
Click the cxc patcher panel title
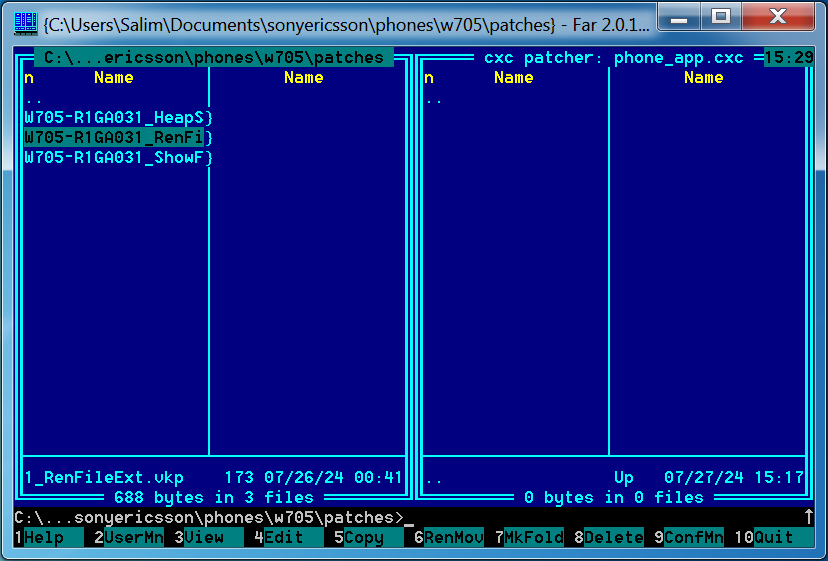click(614, 57)
